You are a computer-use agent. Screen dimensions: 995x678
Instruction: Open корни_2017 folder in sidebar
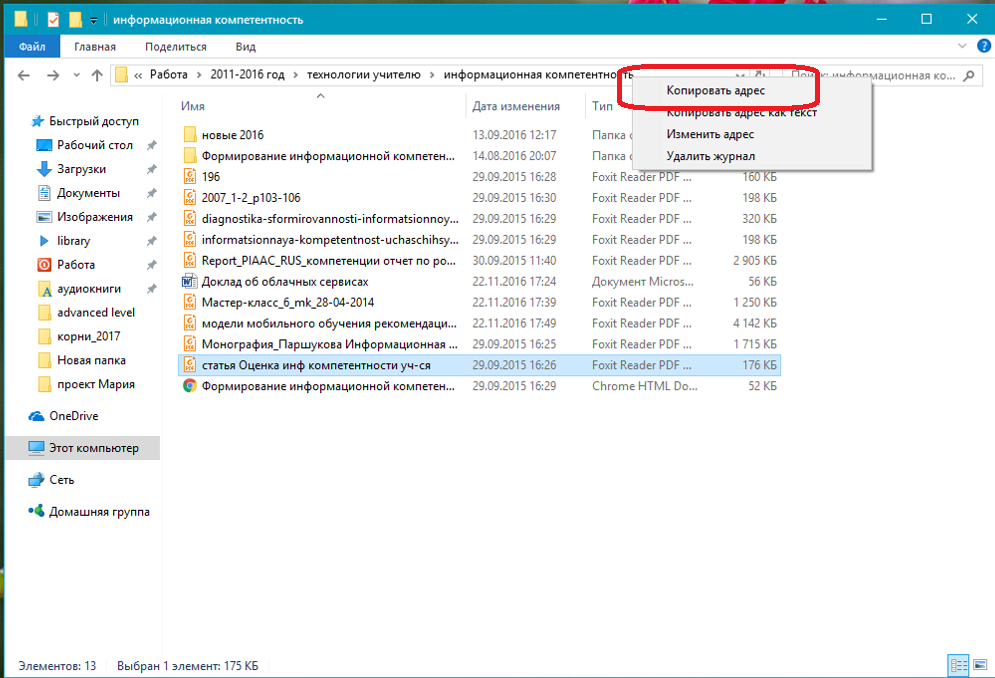click(88, 336)
